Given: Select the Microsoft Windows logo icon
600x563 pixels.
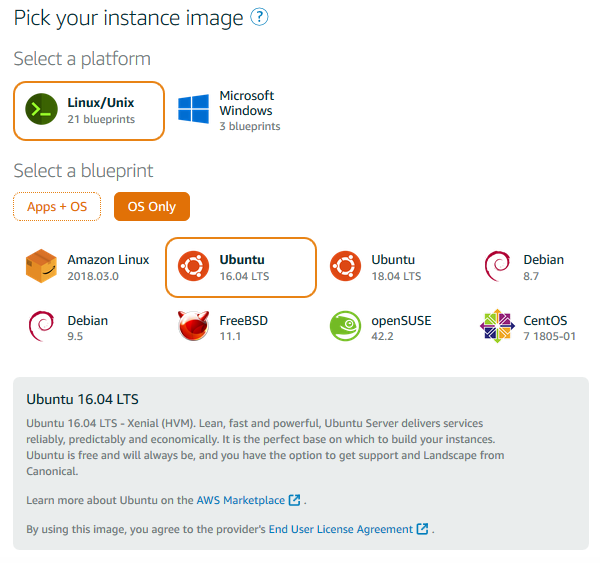Looking at the screenshot, I should click(194, 109).
